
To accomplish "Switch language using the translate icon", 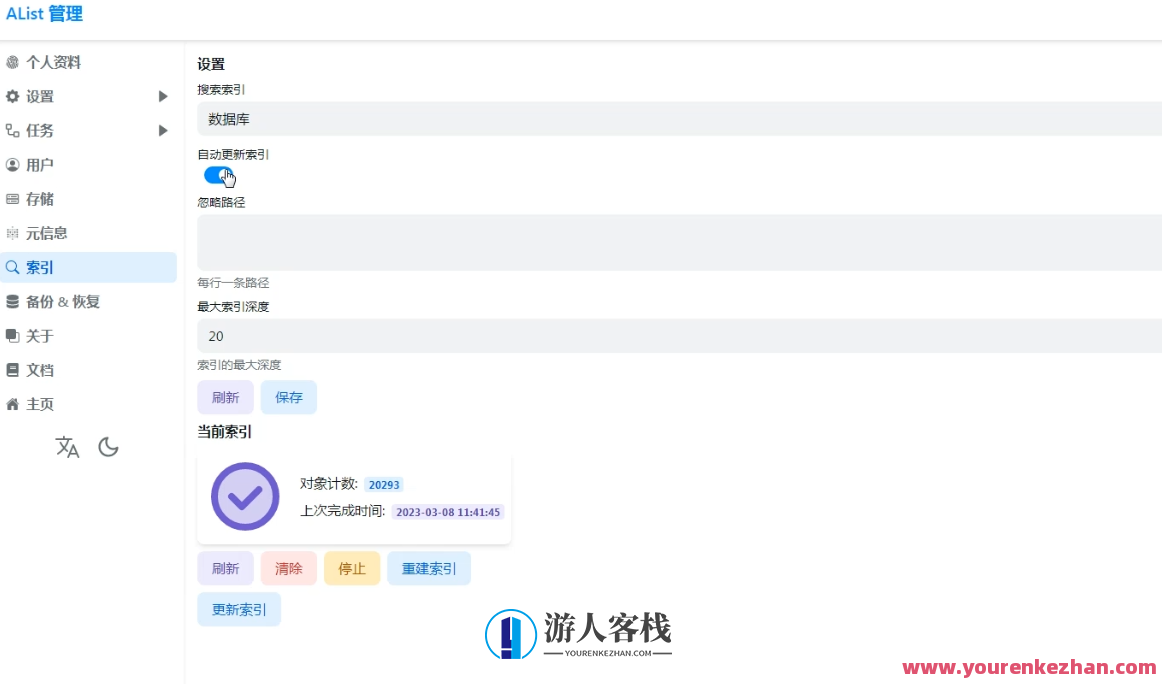I will tap(67, 448).
